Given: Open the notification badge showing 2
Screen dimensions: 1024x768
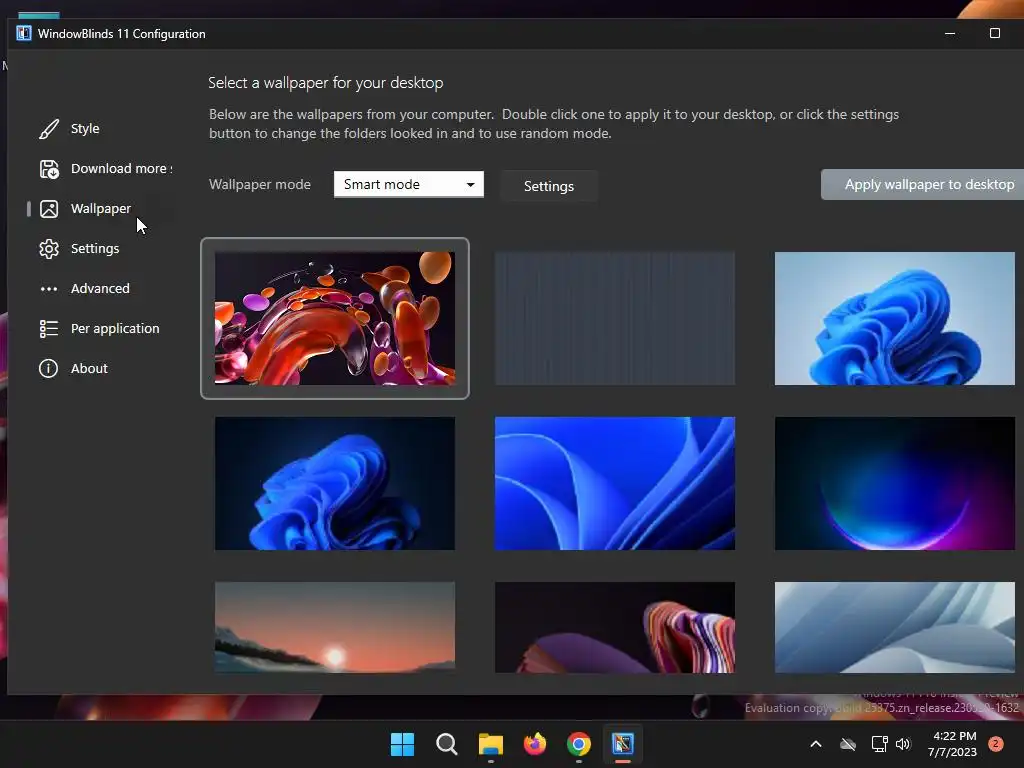Looking at the screenshot, I should coord(996,744).
